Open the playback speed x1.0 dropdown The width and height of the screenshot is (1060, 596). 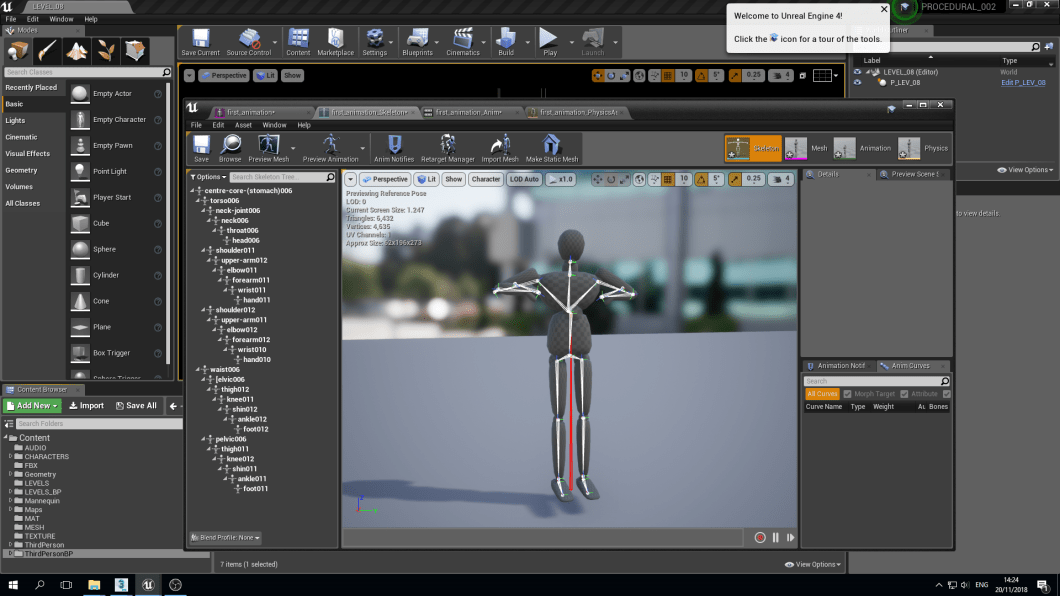point(560,179)
